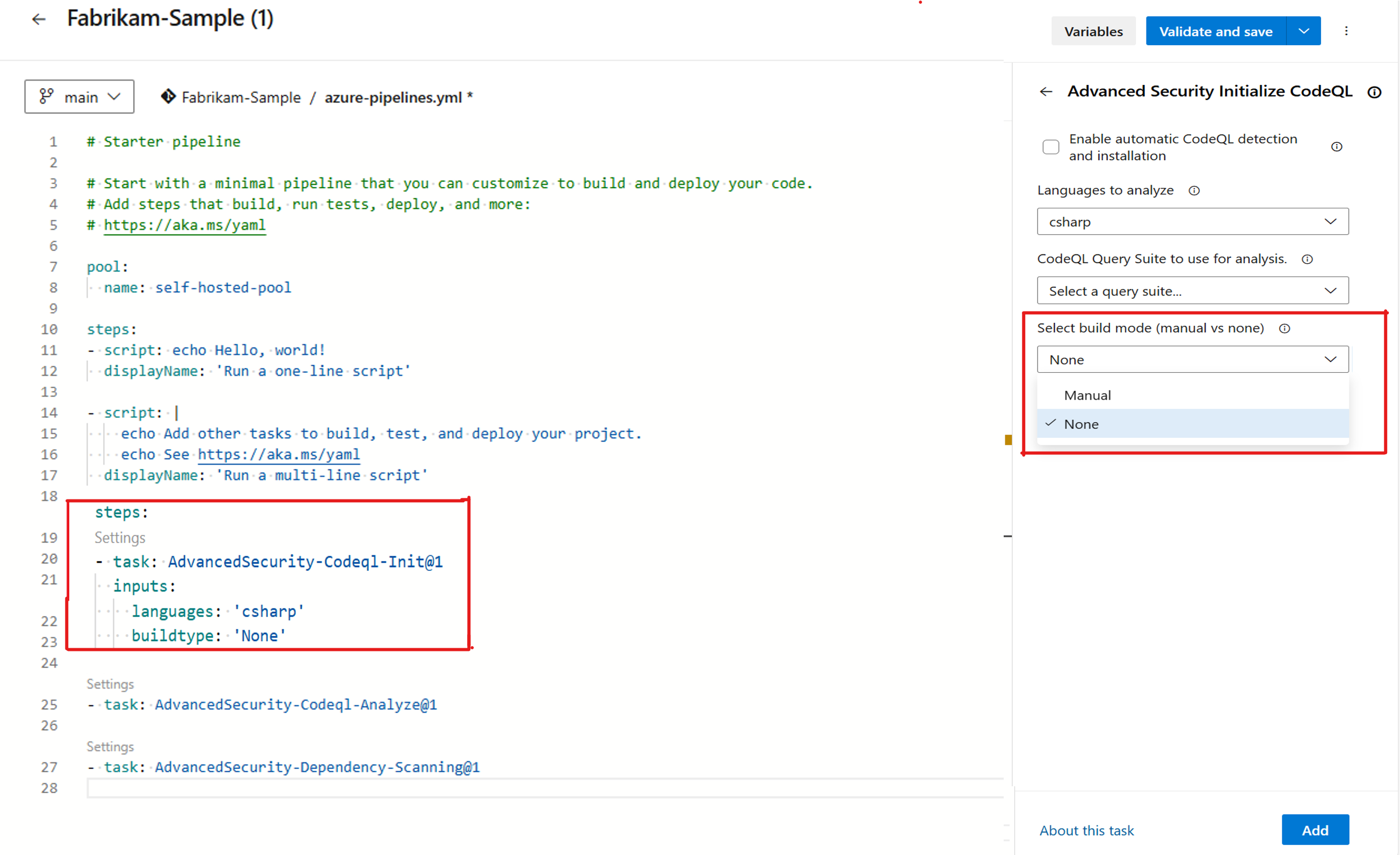Click the AdvancedSecurity-Codeql-Analyze@1 task text
This screenshot has height=855, width=1400.
(296, 705)
